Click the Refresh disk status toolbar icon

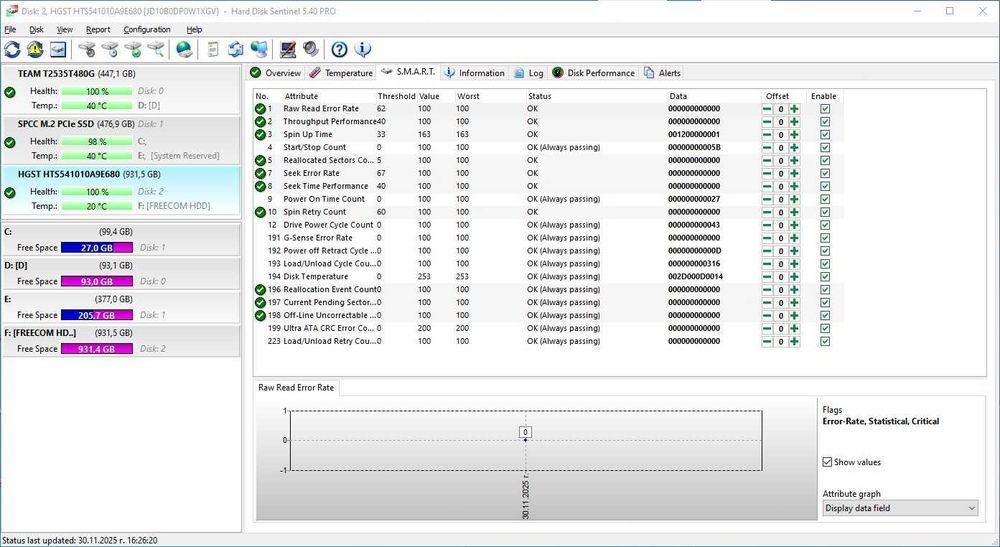click(12, 49)
